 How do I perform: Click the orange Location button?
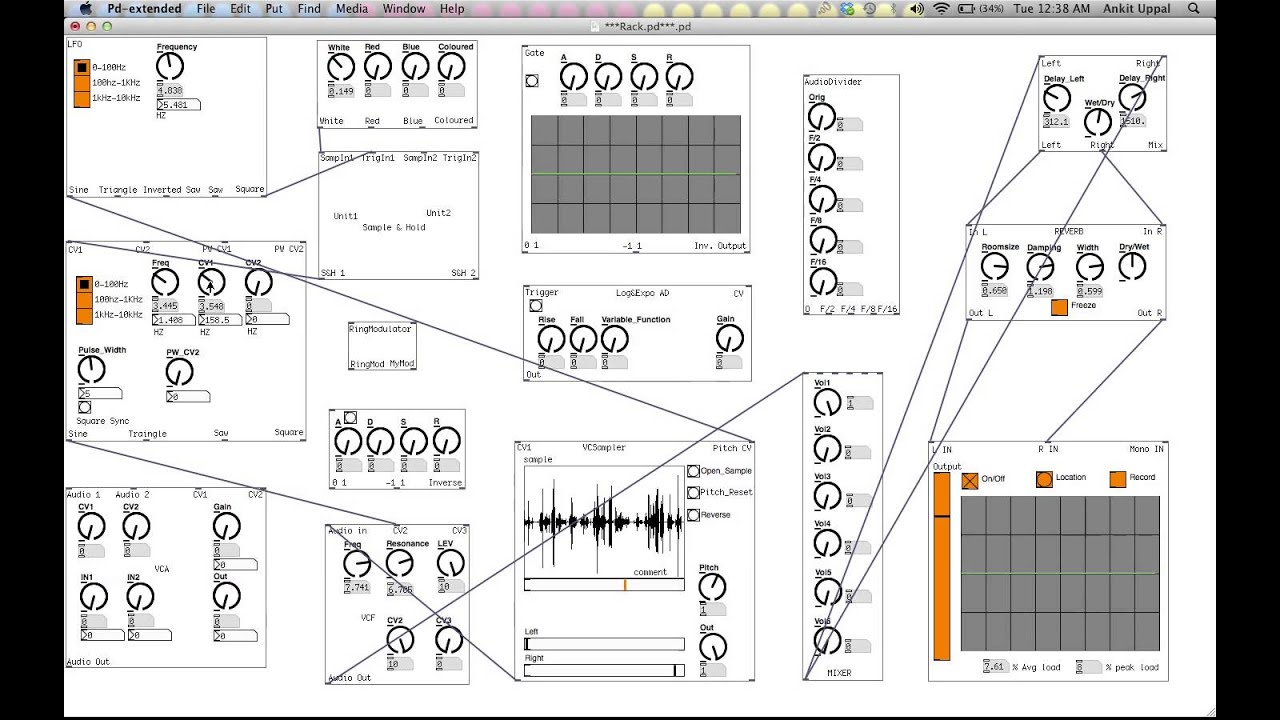point(1044,479)
